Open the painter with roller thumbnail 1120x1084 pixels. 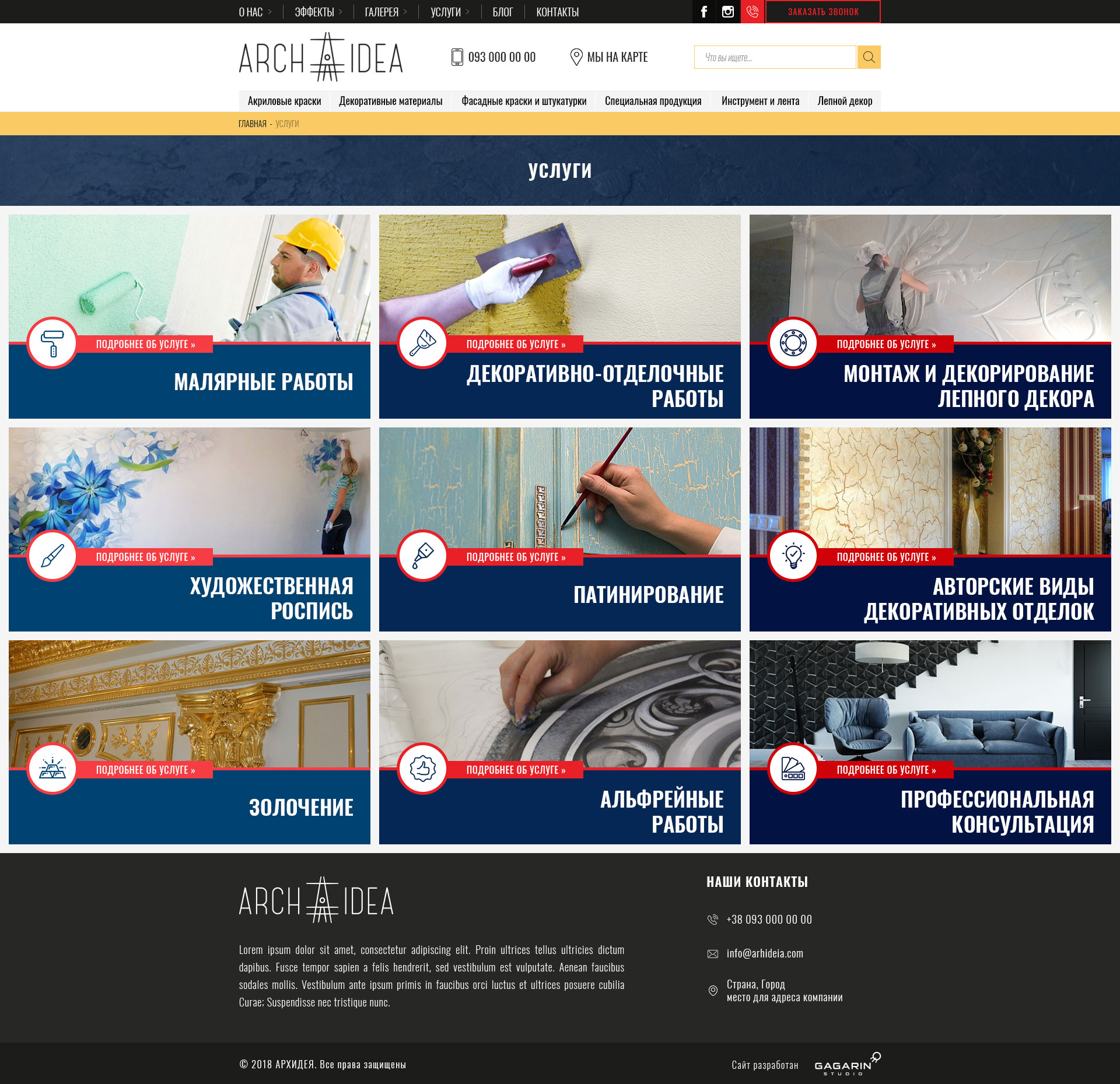[190, 278]
